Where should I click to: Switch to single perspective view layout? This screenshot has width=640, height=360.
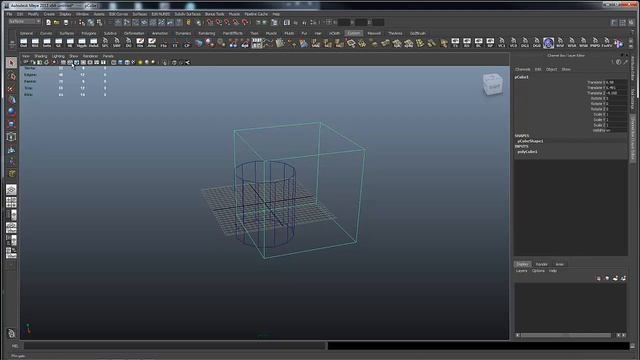tap(11, 190)
